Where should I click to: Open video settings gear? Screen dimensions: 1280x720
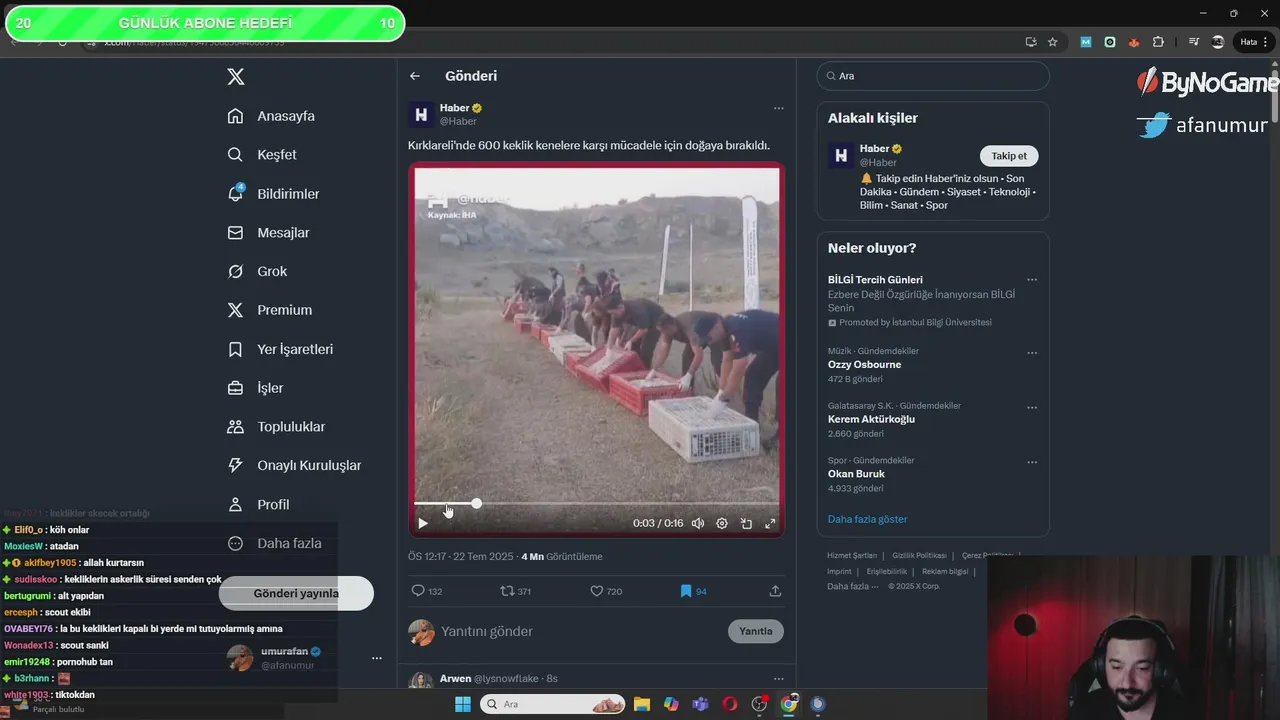pos(722,523)
